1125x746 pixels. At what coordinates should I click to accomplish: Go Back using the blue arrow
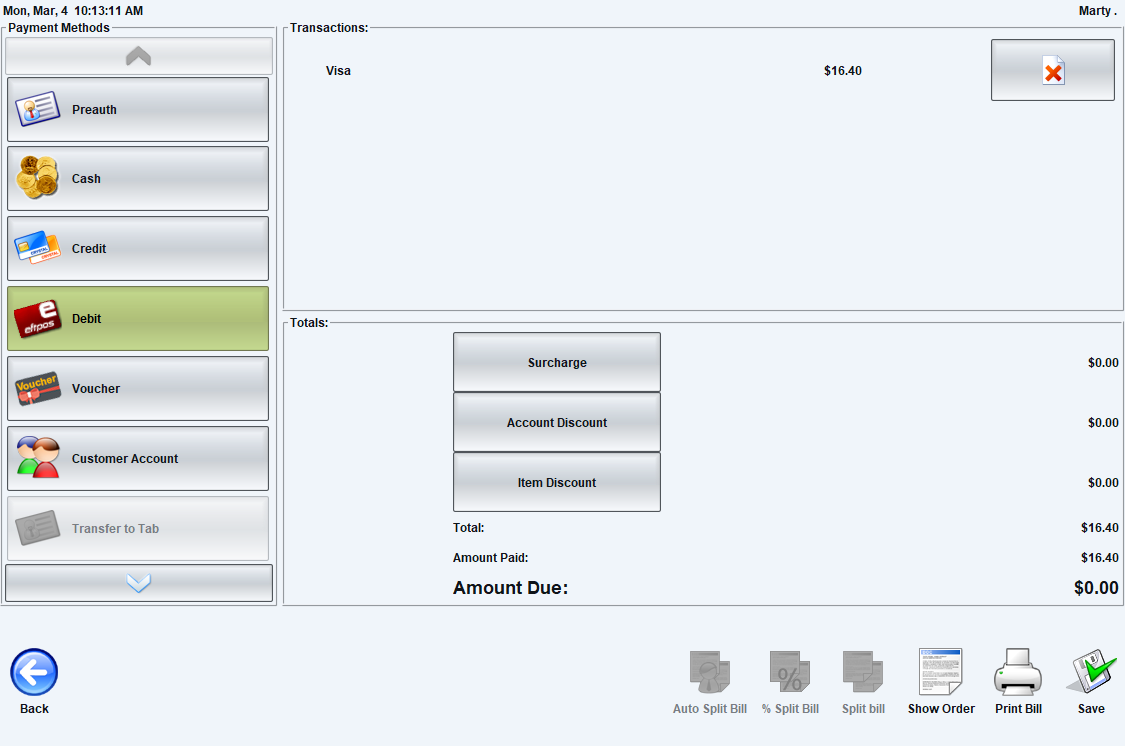tap(34, 681)
